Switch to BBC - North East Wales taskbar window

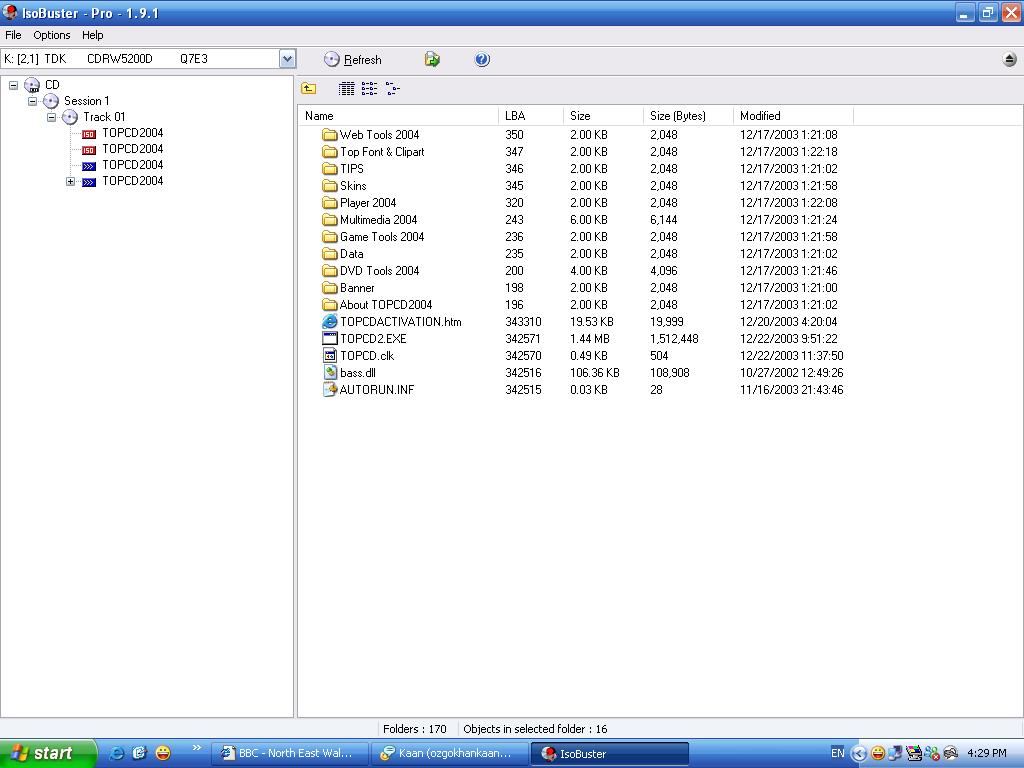[290, 753]
